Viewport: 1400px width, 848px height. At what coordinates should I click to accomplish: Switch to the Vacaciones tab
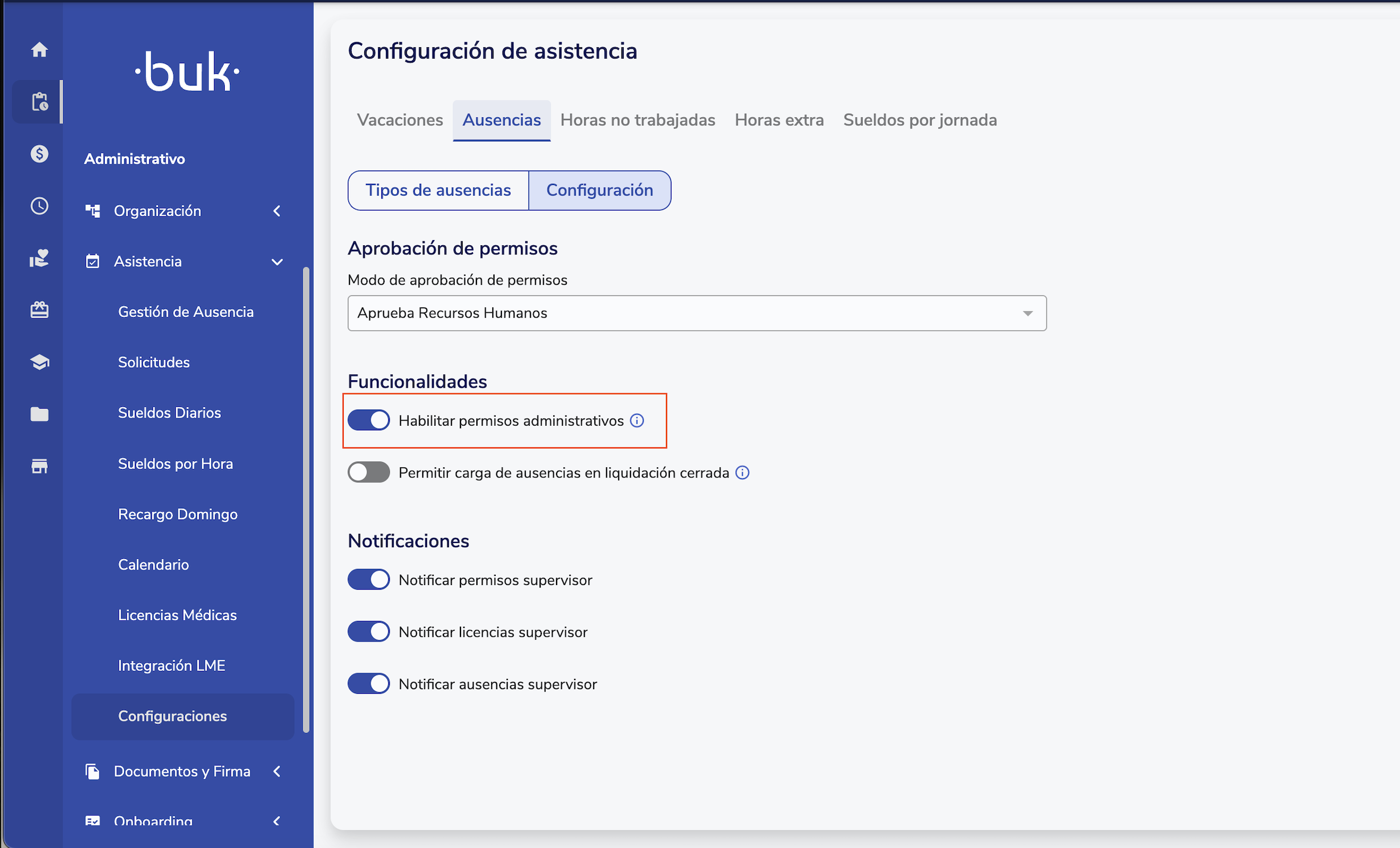click(400, 120)
